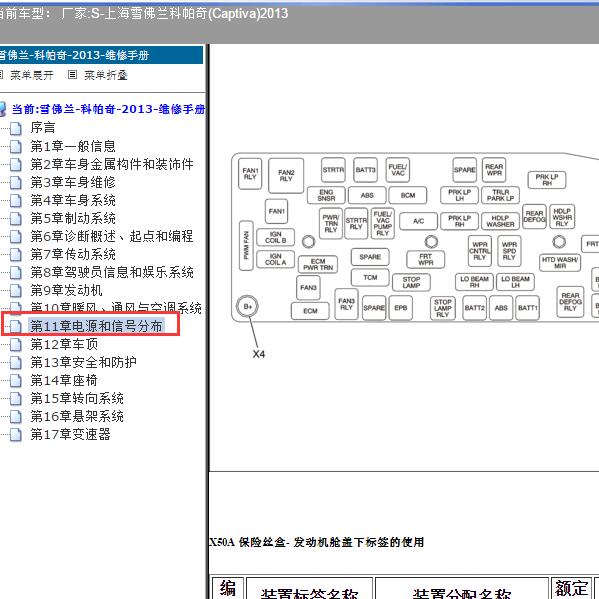
Task: Click the page icon beside 第15章转向系统
Action: tap(16, 399)
